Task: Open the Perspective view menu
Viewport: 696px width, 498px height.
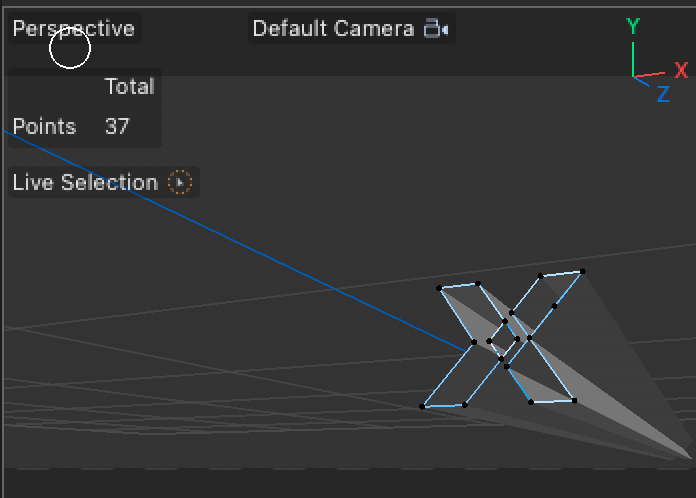Action: click(x=73, y=29)
